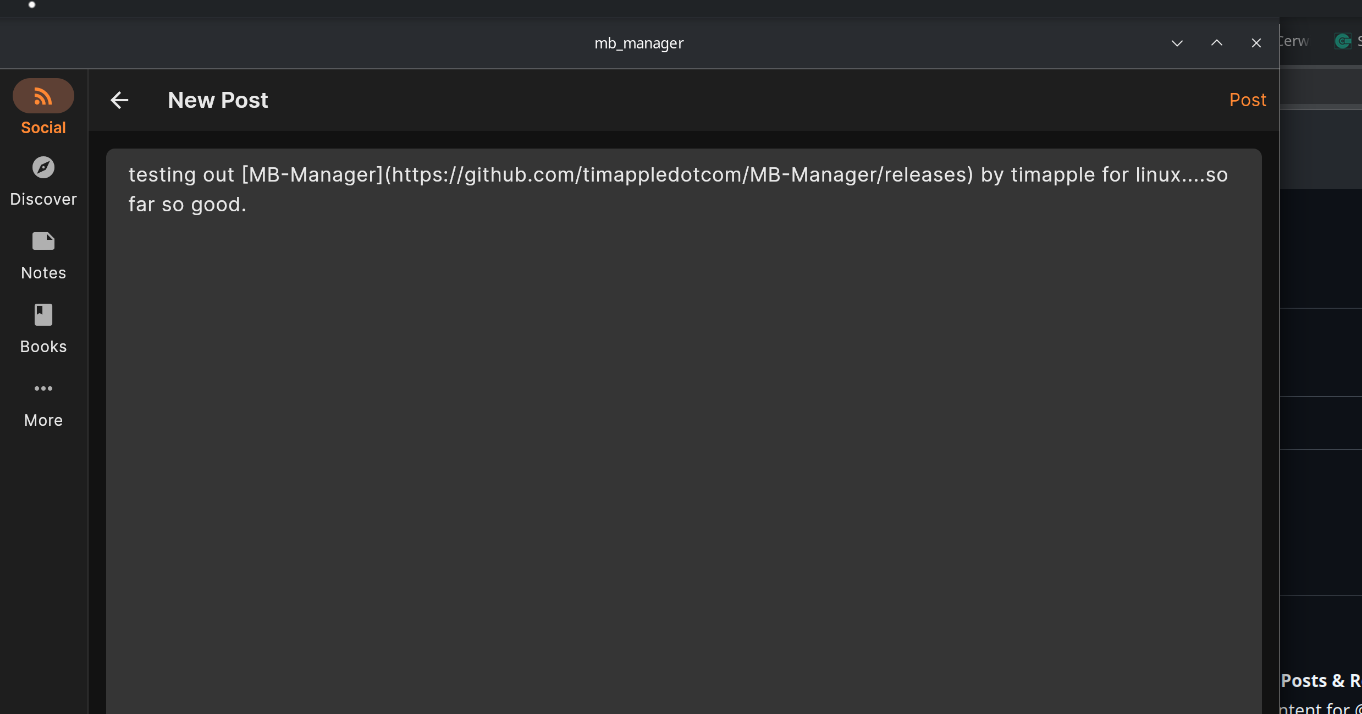Click the three-dots More icon
The height and width of the screenshot is (714, 1362).
[x=43, y=389]
